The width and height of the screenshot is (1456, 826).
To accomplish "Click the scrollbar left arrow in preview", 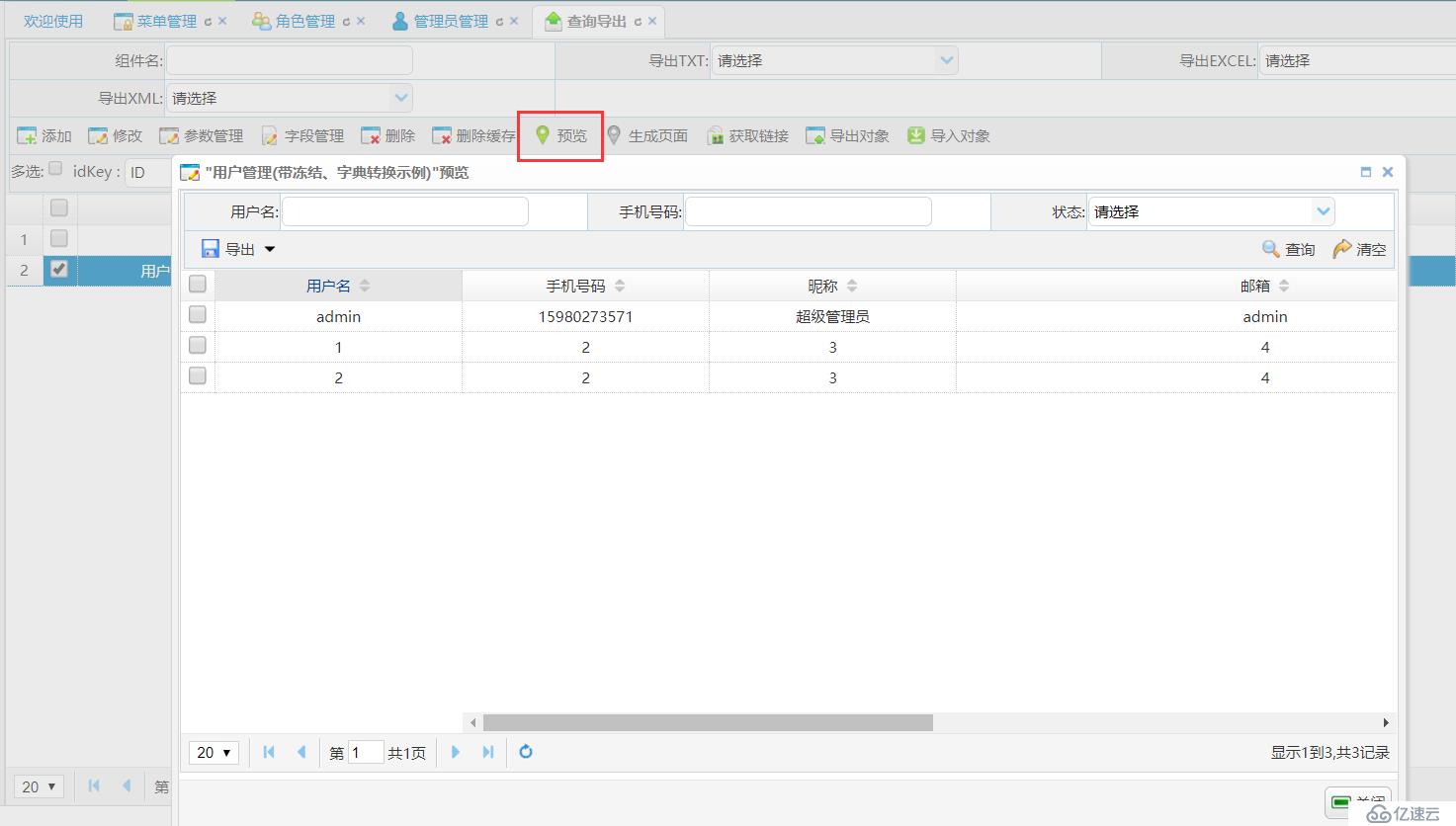I will [473, 722].
